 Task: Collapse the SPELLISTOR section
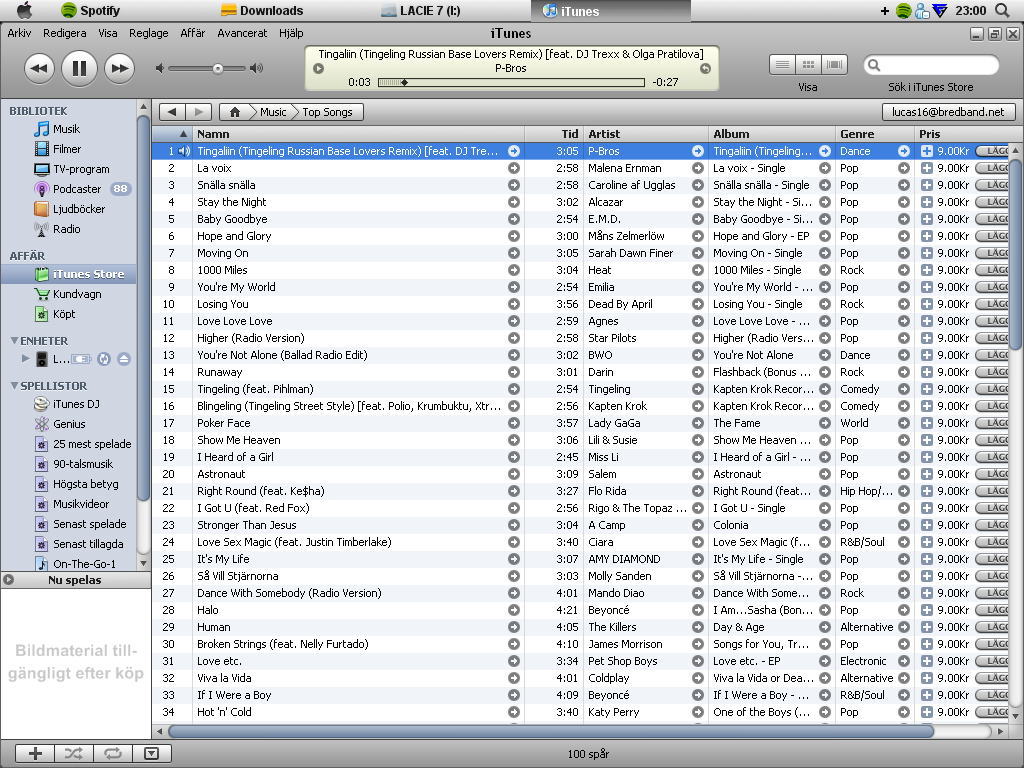coord(14,385)
